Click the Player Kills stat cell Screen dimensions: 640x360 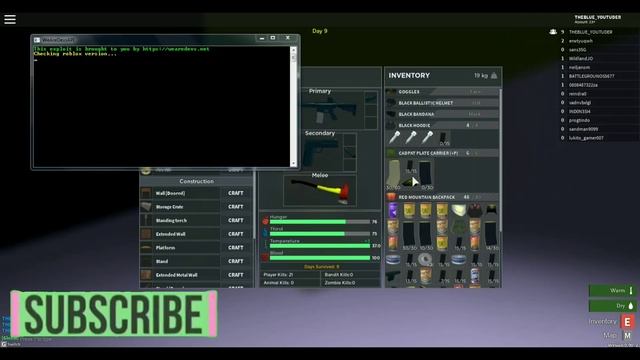tap(290, 275)
